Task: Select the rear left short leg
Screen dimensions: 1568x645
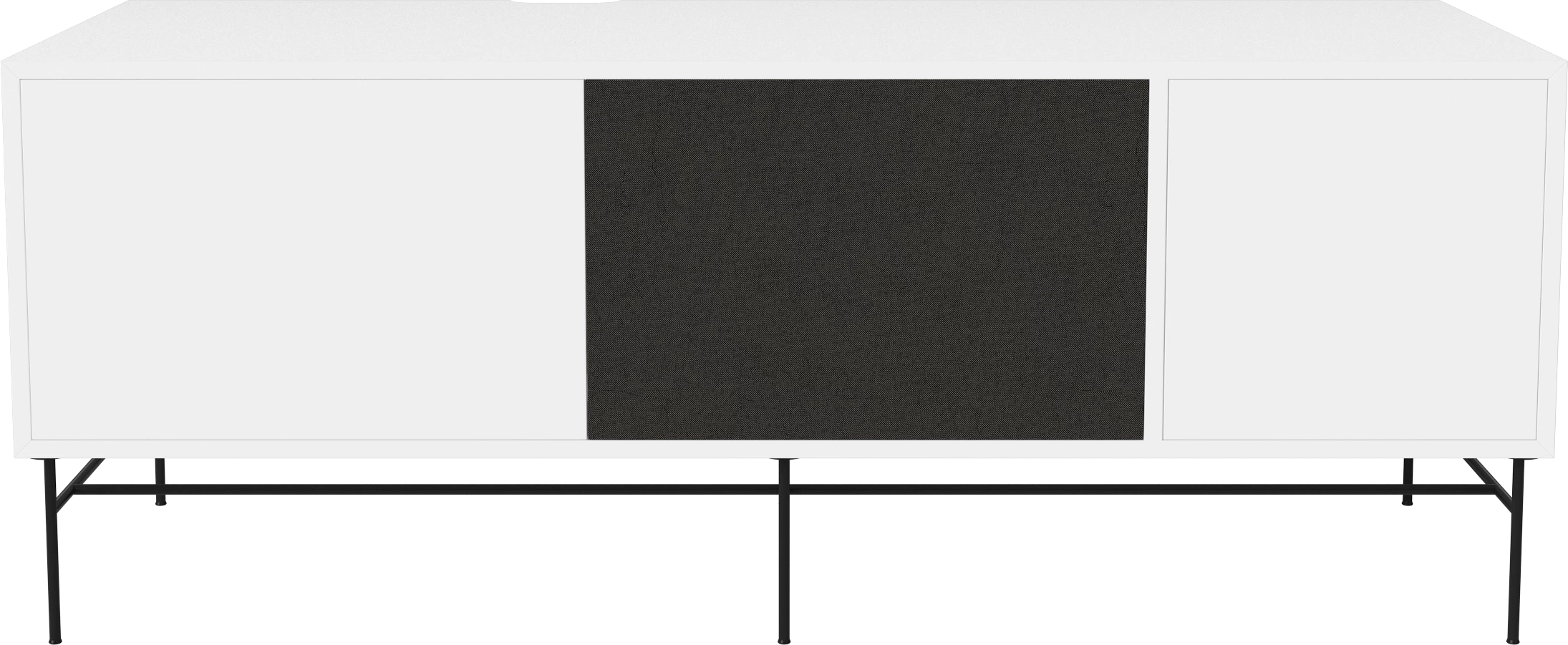Action: tap(160, 481)
